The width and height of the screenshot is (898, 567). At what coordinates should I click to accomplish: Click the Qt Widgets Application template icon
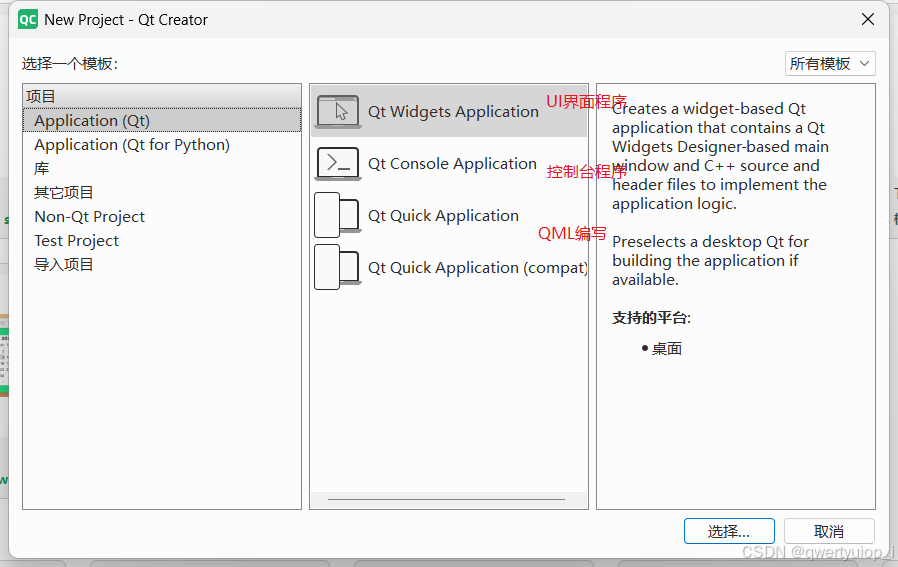[338, 111]
